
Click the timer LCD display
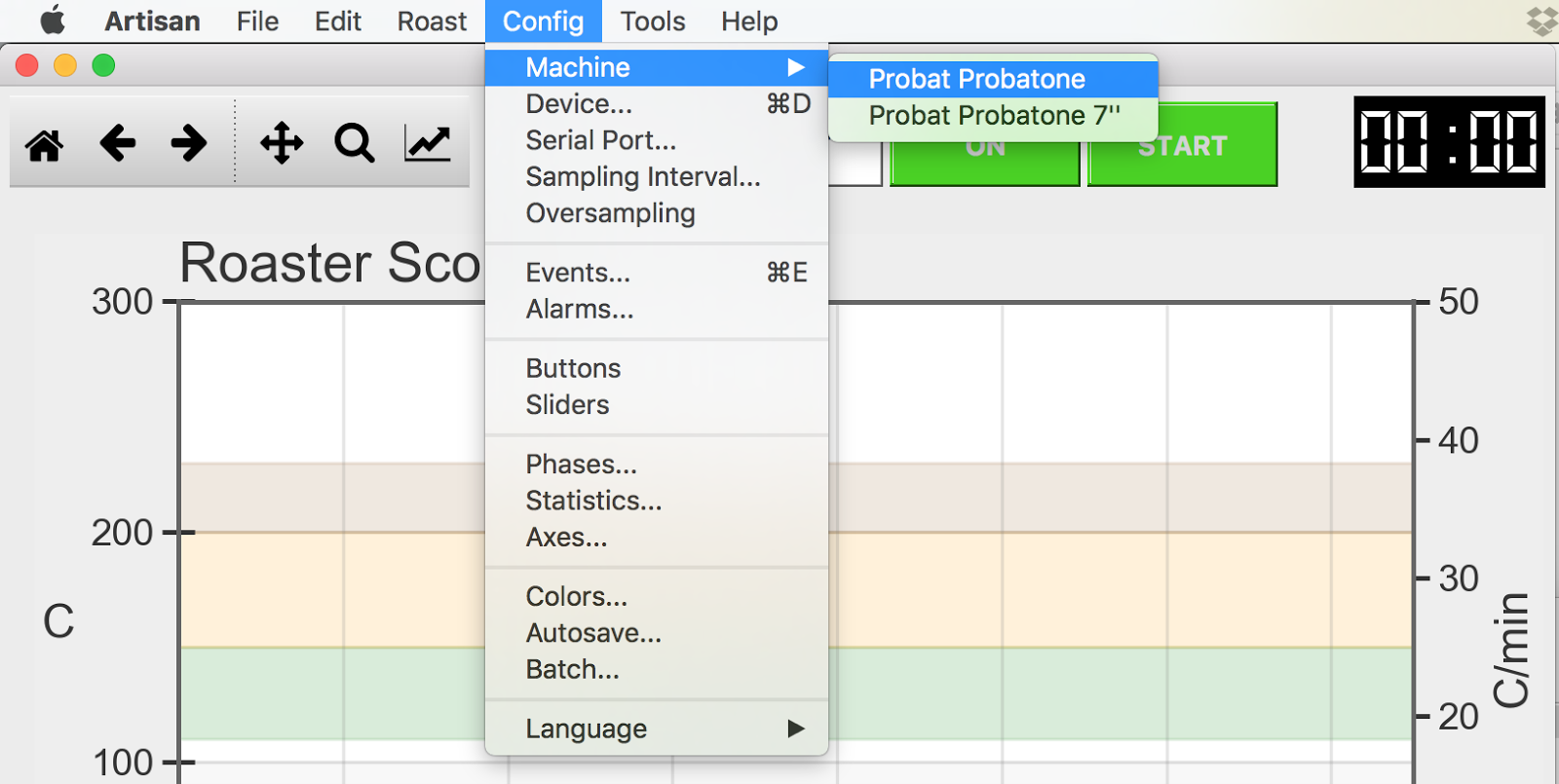(1449, 142)
